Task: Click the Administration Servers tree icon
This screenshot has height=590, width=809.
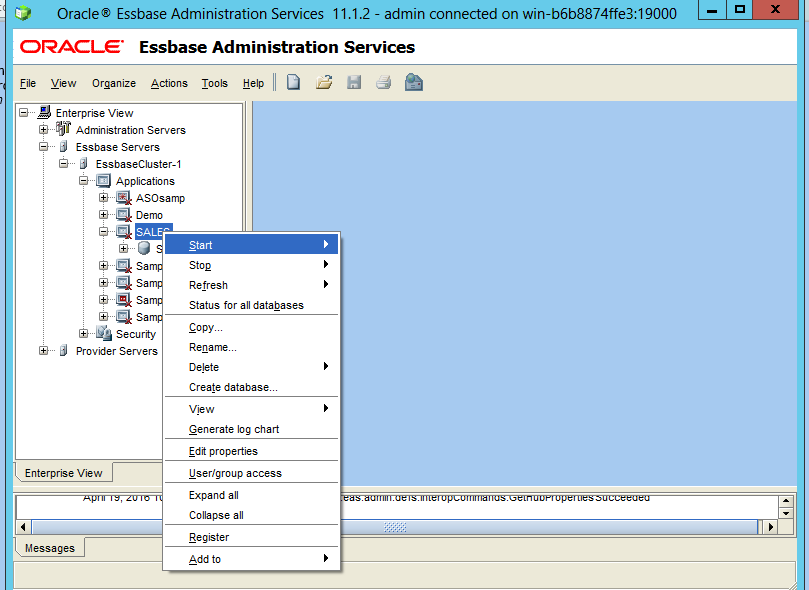Action: pyautogui.click(x=63, y=128)
